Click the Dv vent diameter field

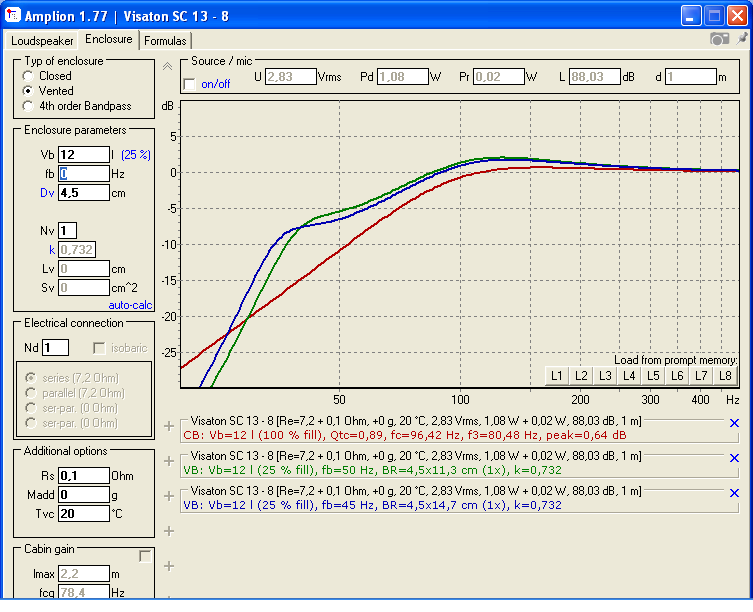pyautogui.click(x=84, y=193)
